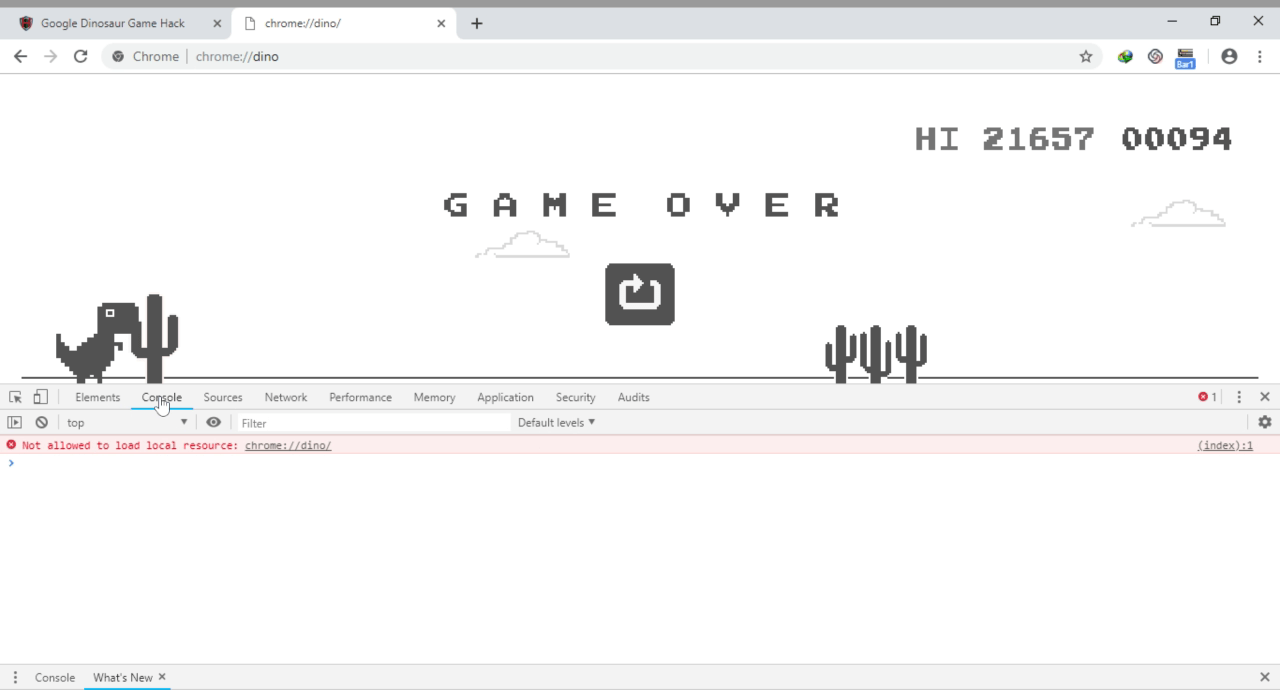The width and height of the screenshot is (1280, 690).
Task: Open the Security panel
Action: point(575,397)
